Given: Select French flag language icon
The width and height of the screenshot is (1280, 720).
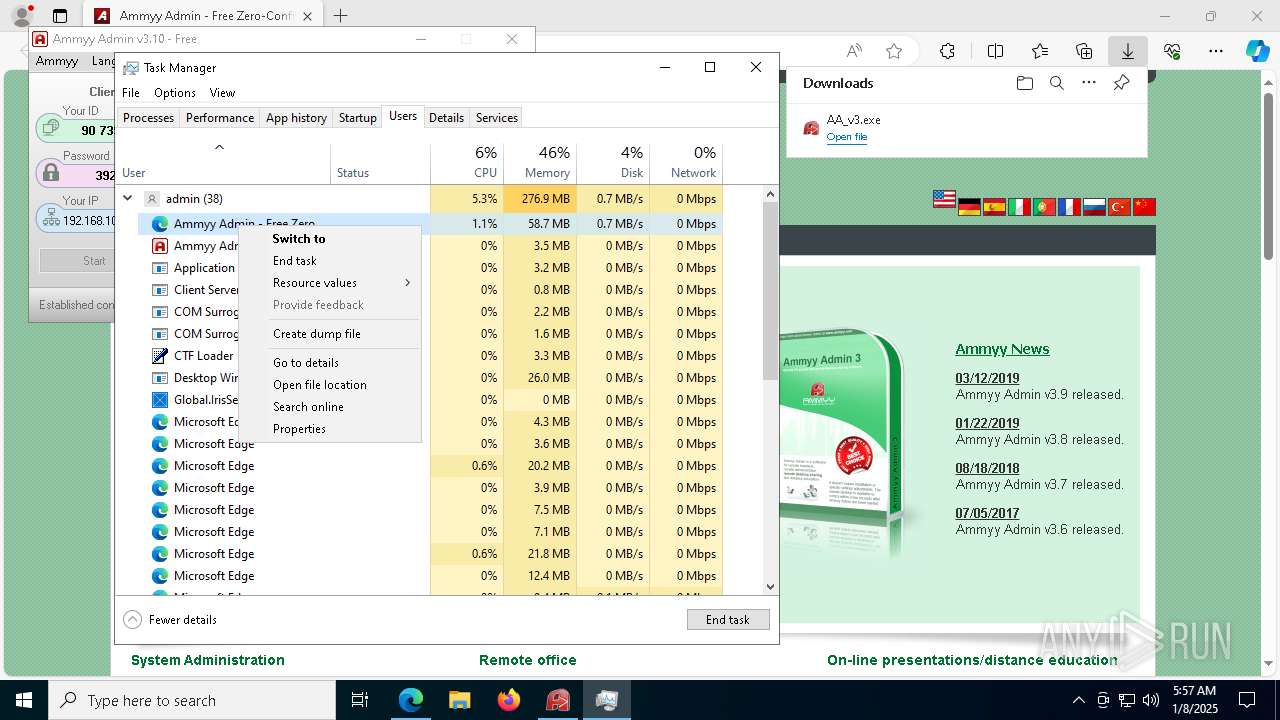Looking at the screenshot, I should click(x=1069, y=207).
